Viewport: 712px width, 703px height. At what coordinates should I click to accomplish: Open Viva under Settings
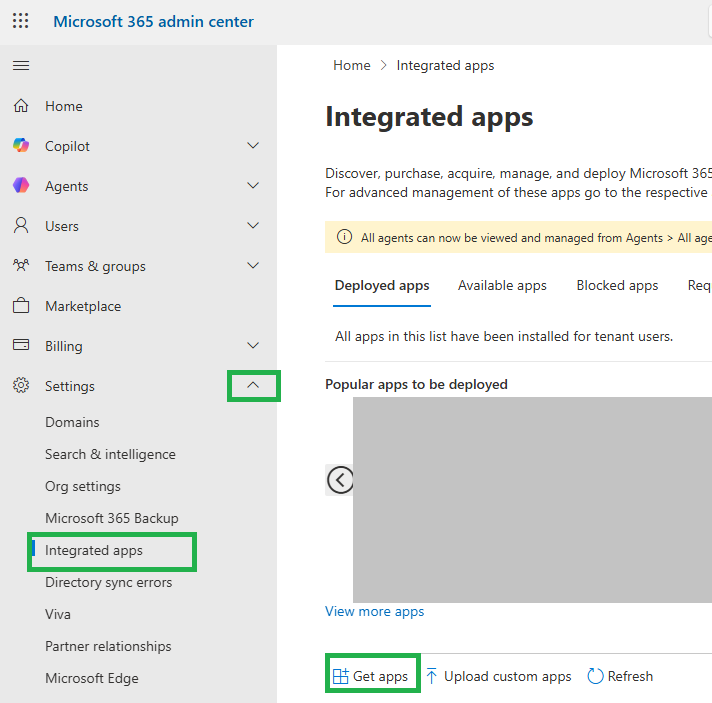click(58, 614)
